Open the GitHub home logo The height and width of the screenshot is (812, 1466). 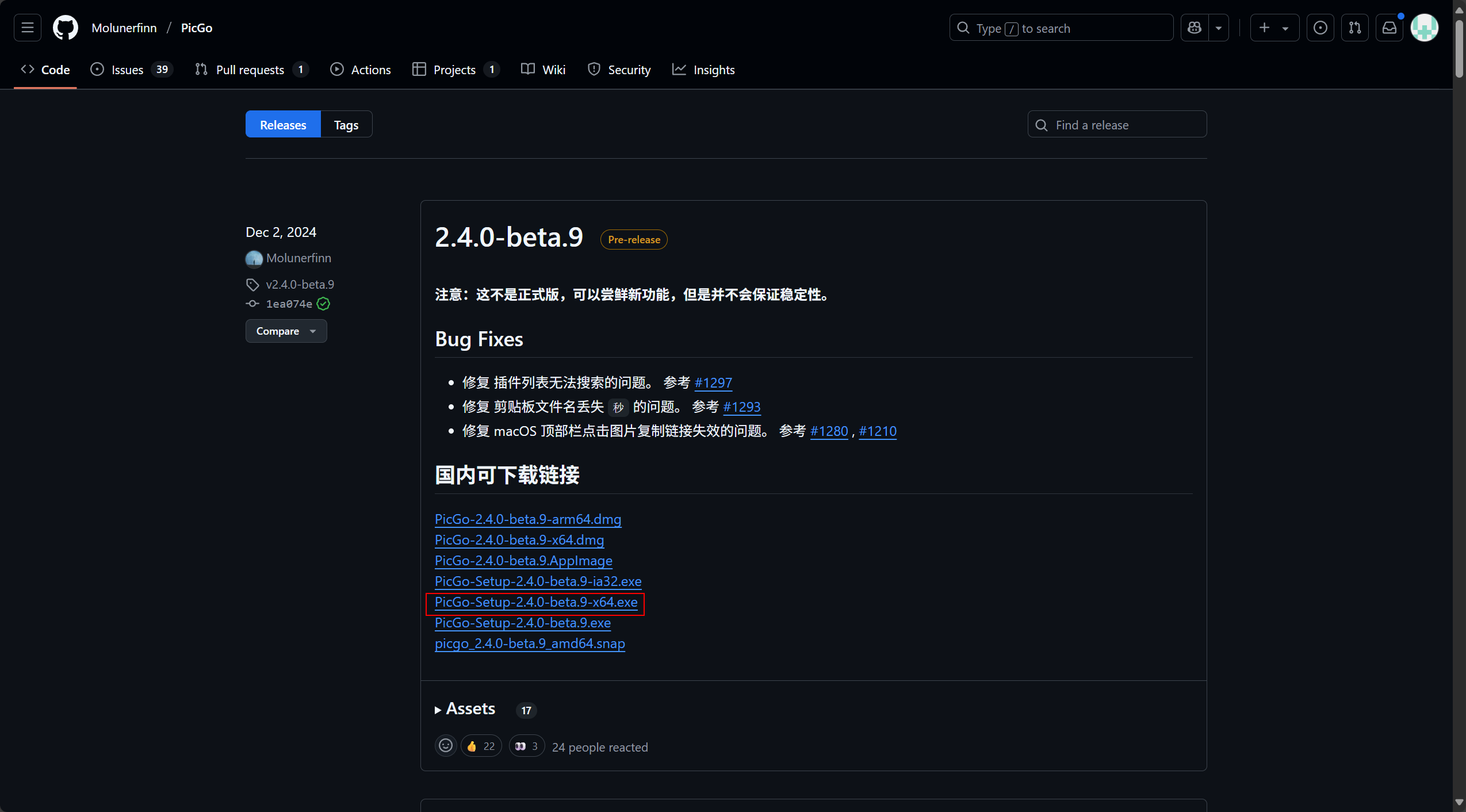[x=65, y=27]
